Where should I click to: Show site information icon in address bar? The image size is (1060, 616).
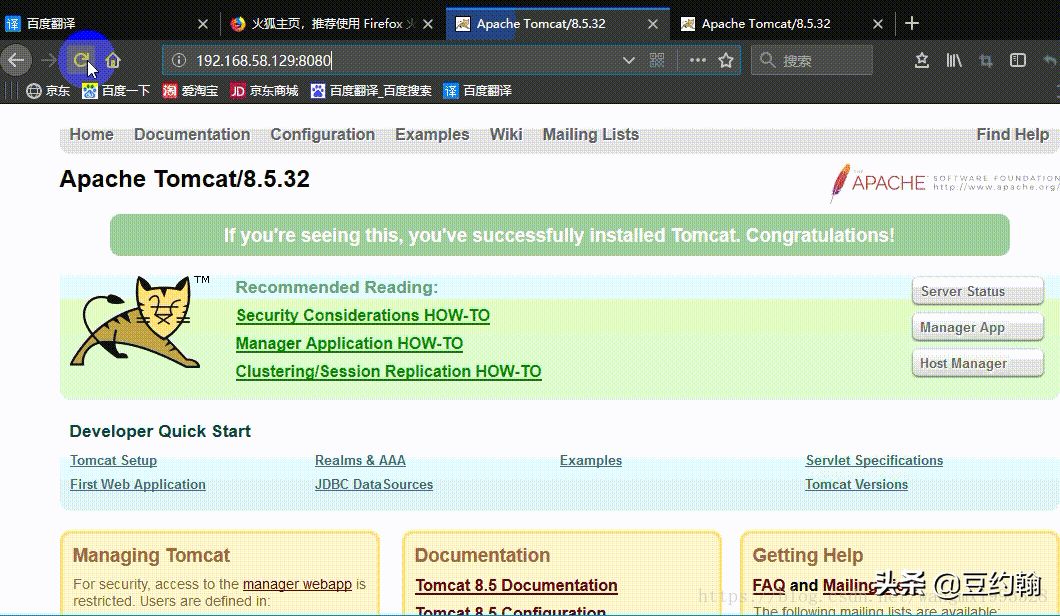point(178,60)
